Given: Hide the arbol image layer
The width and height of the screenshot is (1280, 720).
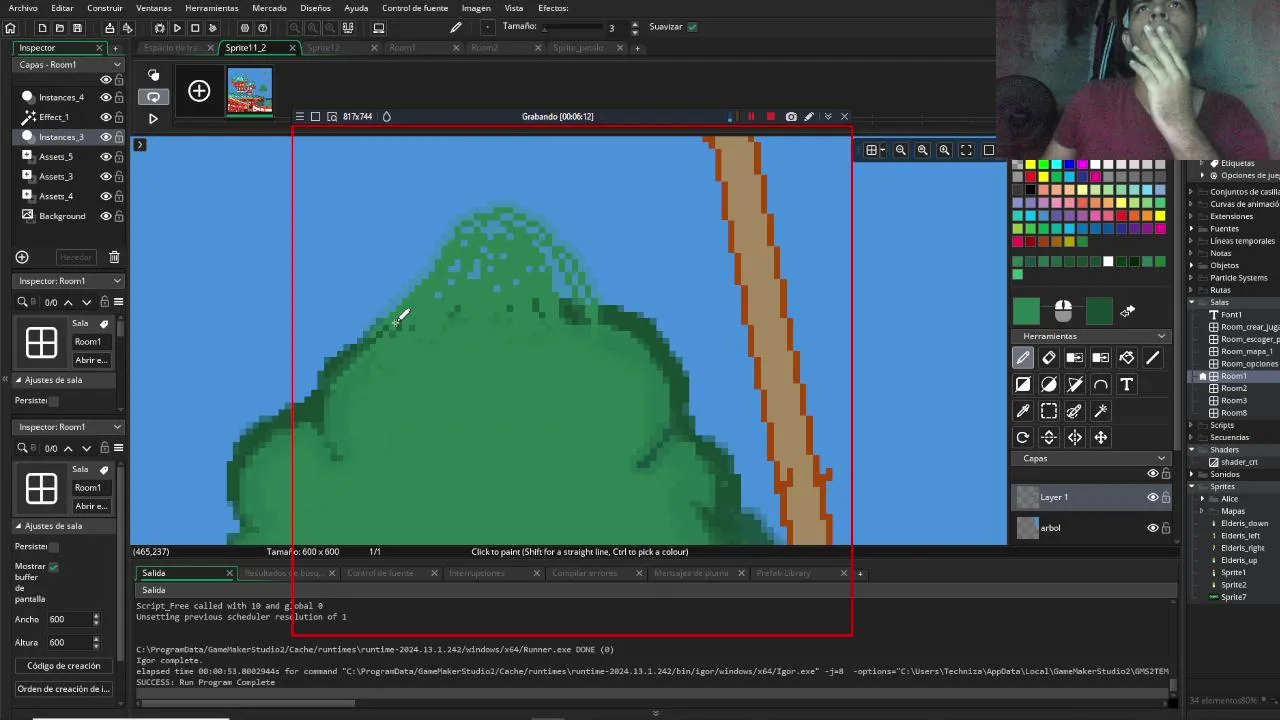Looking at the screenshot, I should tap(1152, 528).
